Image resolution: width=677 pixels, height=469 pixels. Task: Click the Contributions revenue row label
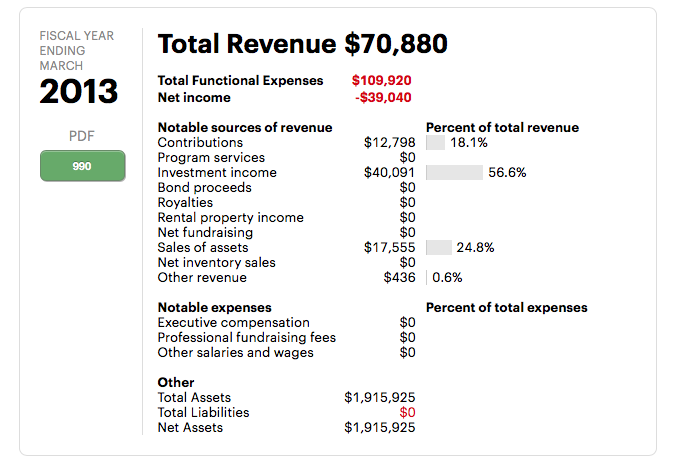(200, 143)
